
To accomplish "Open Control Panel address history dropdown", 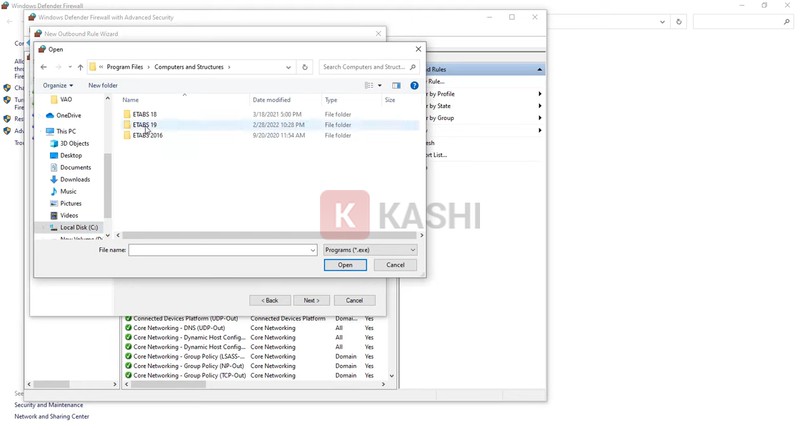I will tap(662, 22).
